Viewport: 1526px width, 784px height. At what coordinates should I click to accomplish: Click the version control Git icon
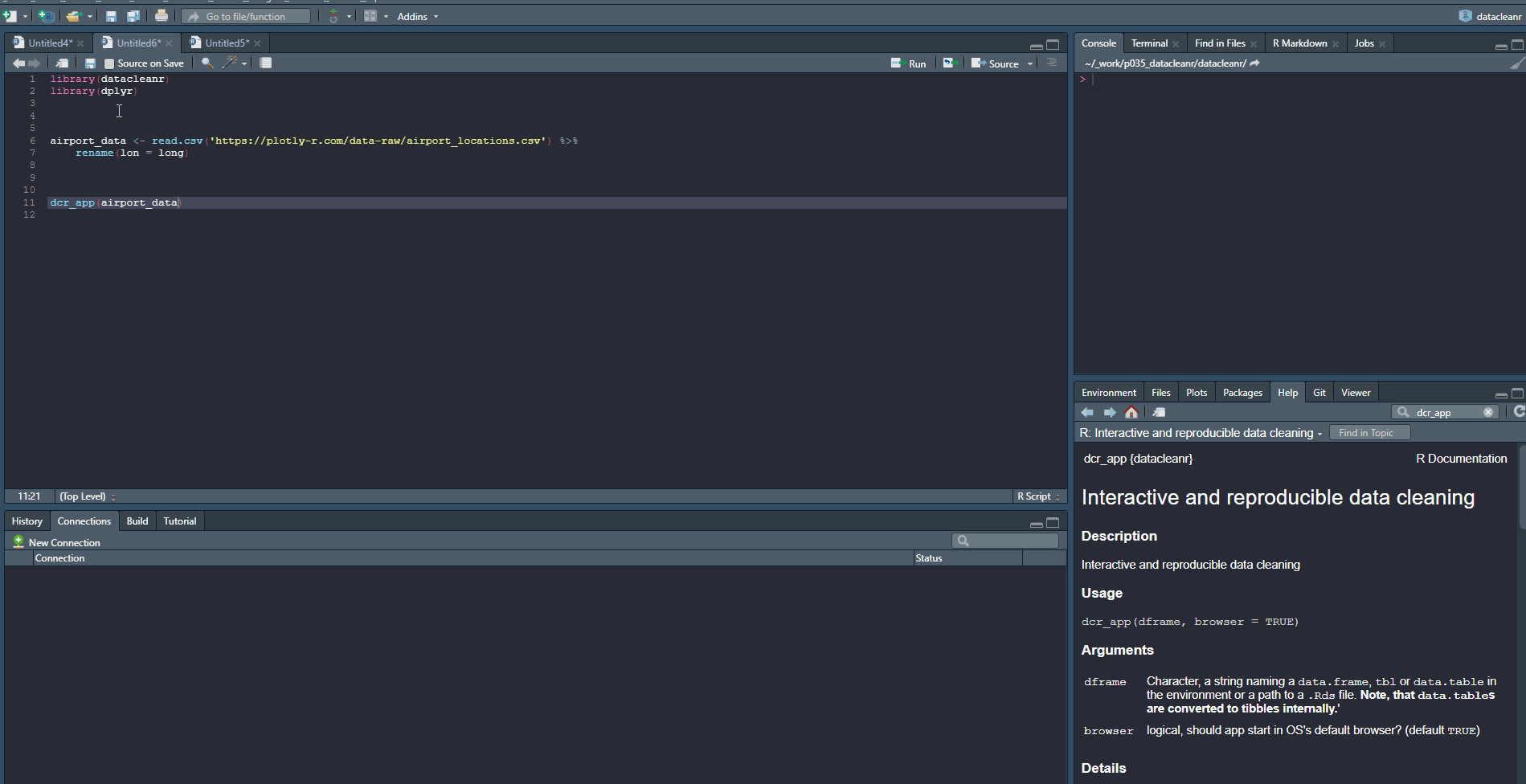pos(333,16)
